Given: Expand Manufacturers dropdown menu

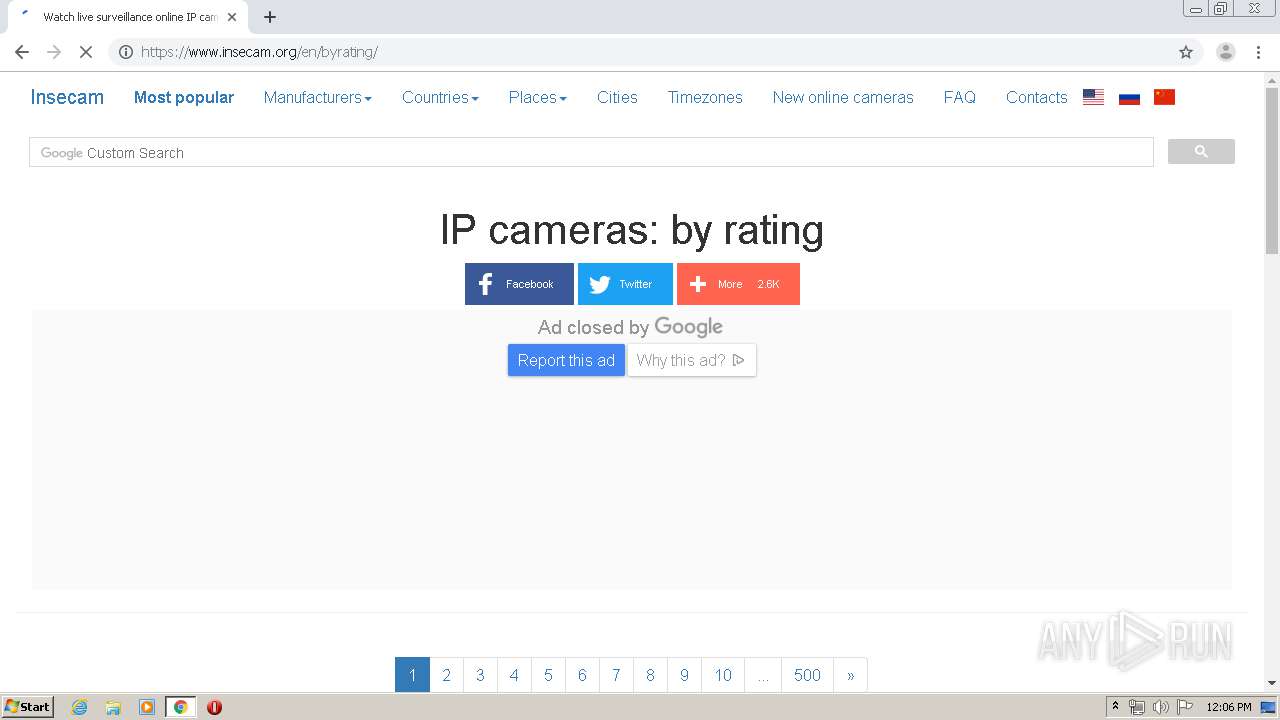Looking at the screenshot, I should click(x=318, y=97).
